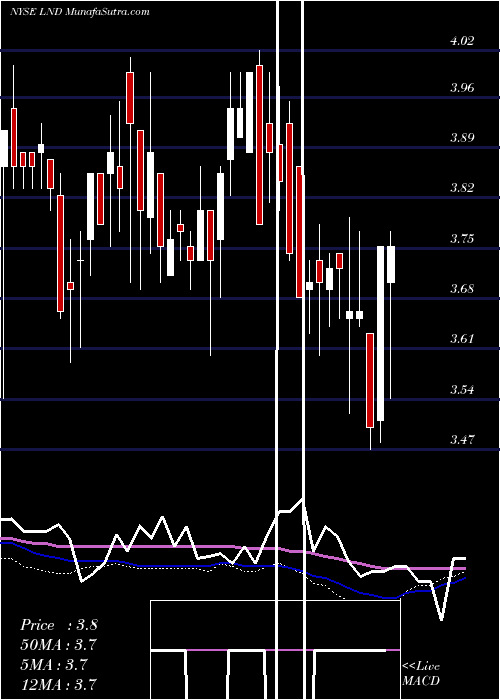This screenshot has height=700, width=500.
Task: Click the 50MA : 3.7 readout
Action: coord(58,645)
